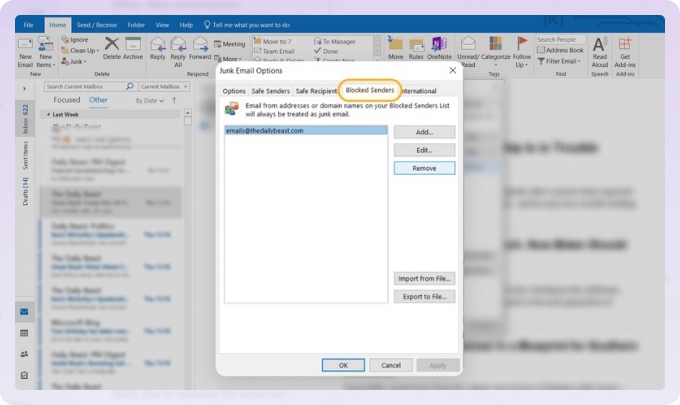Switch to the Options tab in the dialog
Image resolution: width=680 pixels, height=405 pixels.
[x=234, y=91]
